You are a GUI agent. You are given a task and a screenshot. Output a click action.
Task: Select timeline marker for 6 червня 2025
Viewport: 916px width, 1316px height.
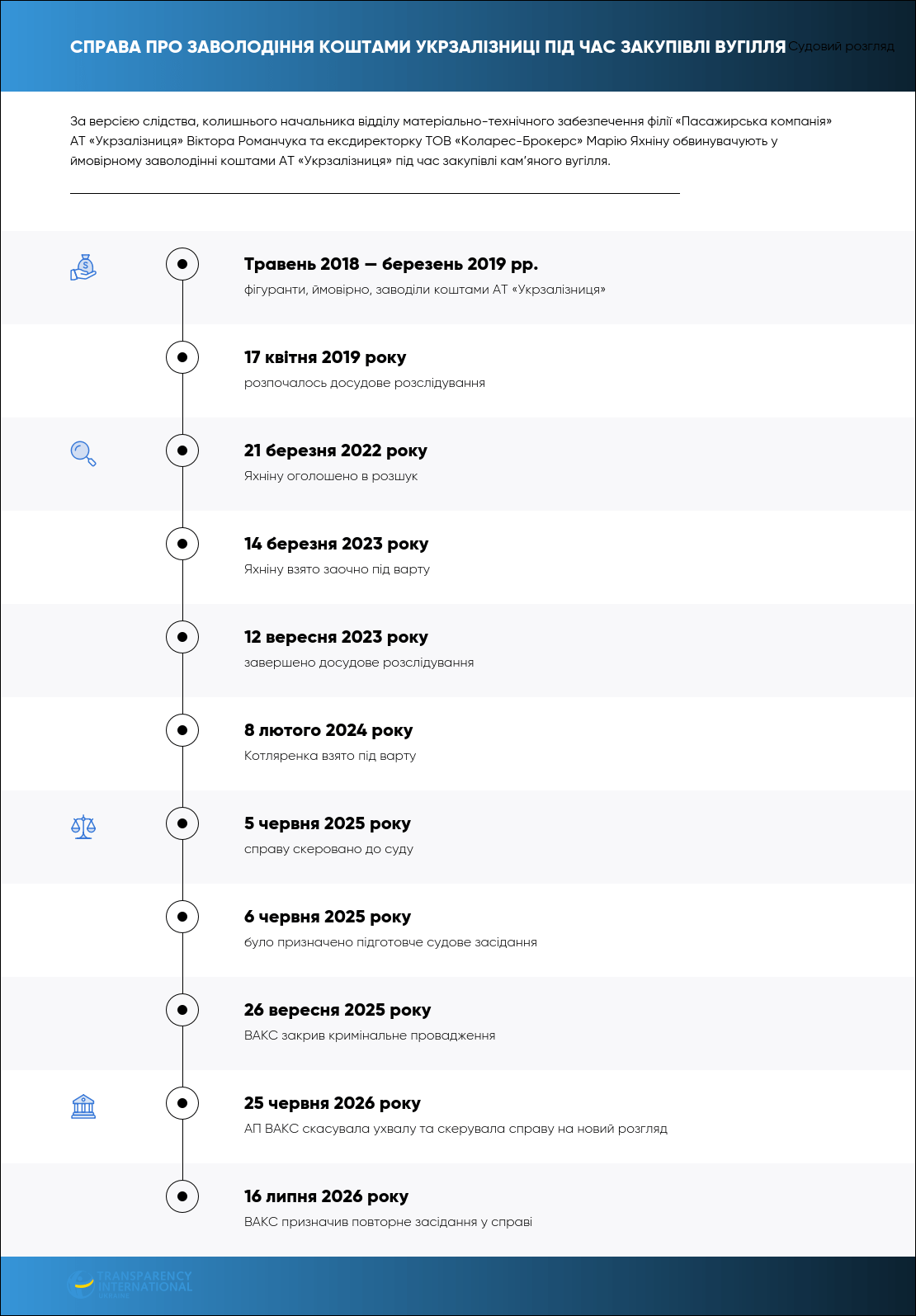(182, 917)
